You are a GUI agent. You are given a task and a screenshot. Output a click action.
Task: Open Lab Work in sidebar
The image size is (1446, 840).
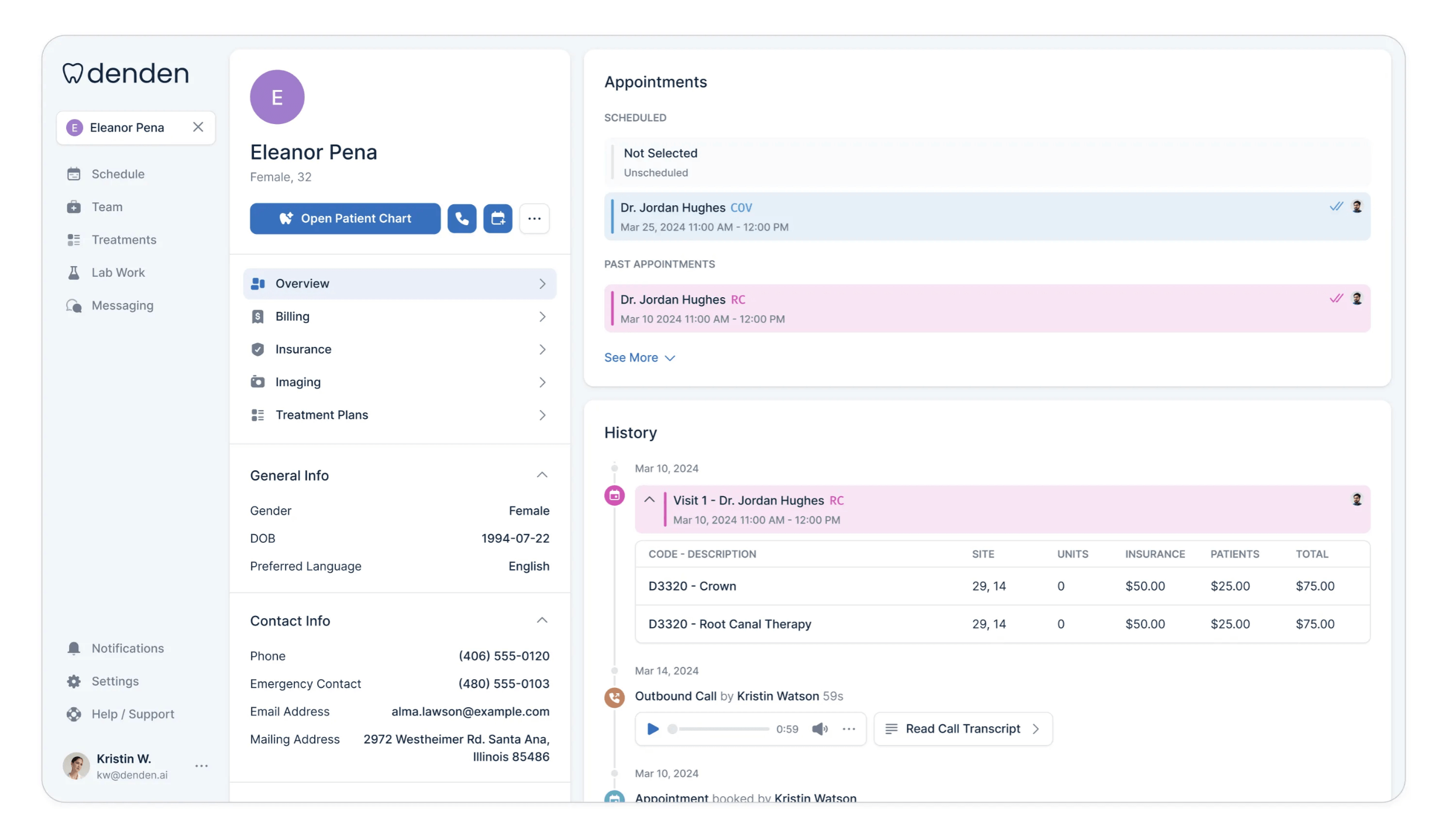tap(118, 273)
